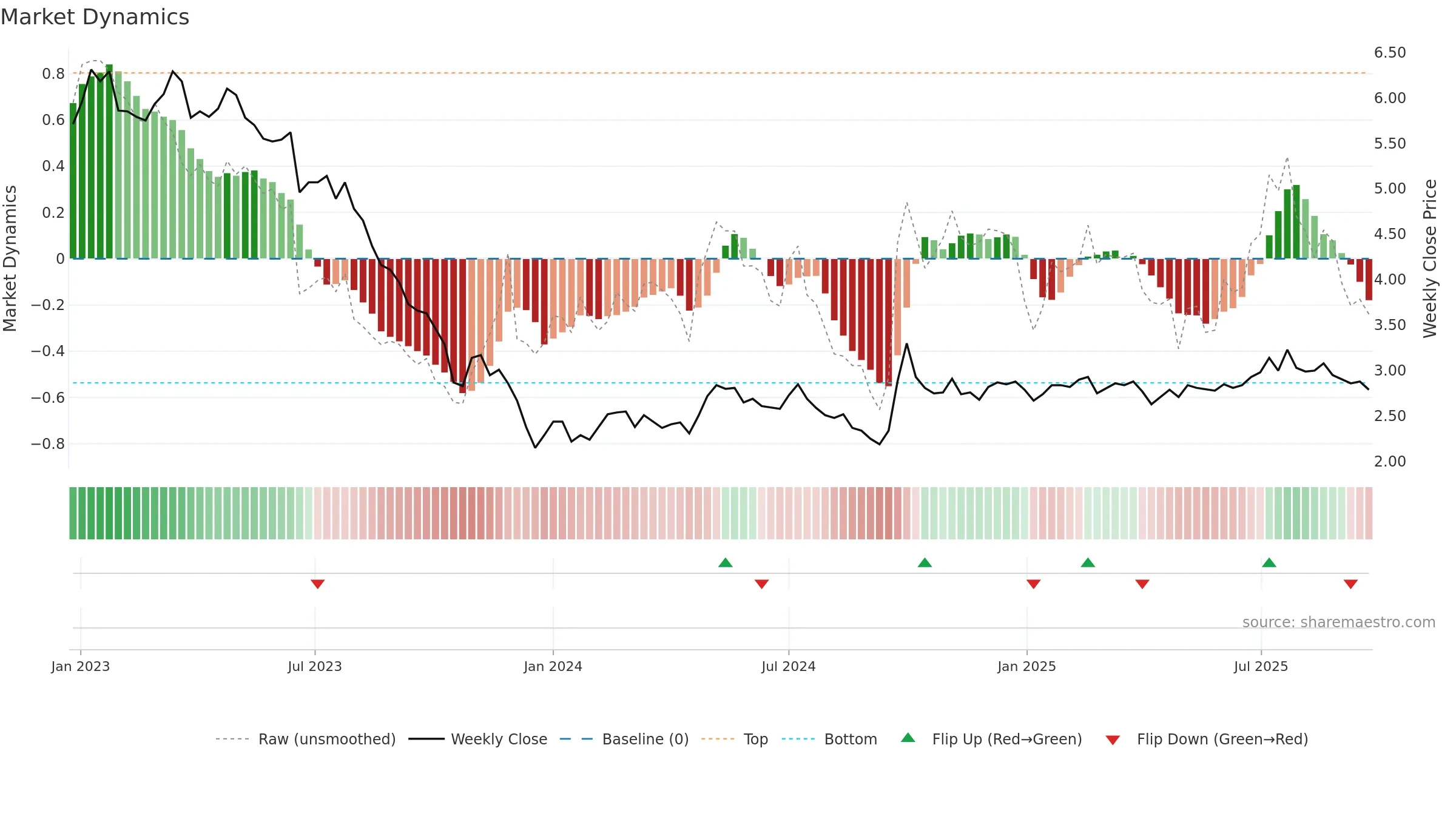
Task: Click the orange dashed Top threshold line
Action: pos(722,73)
